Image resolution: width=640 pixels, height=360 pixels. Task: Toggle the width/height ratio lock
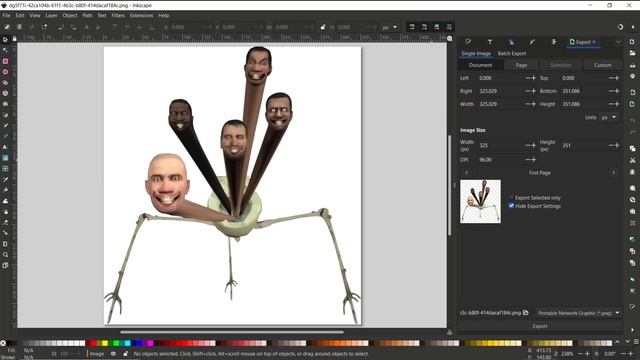(x=323, y=27)
